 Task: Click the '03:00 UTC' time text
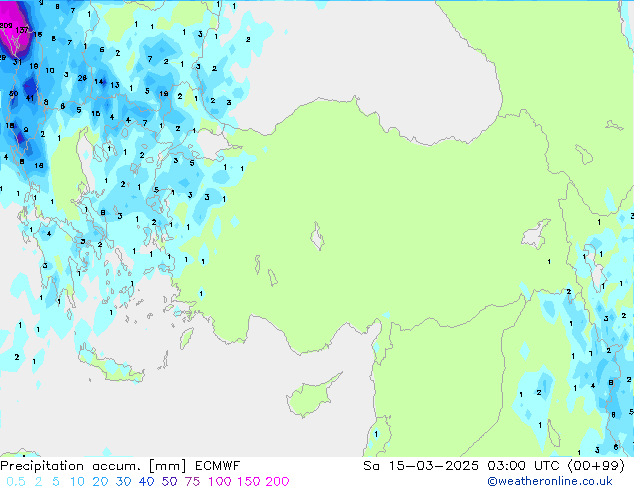(x=523, y=466)
